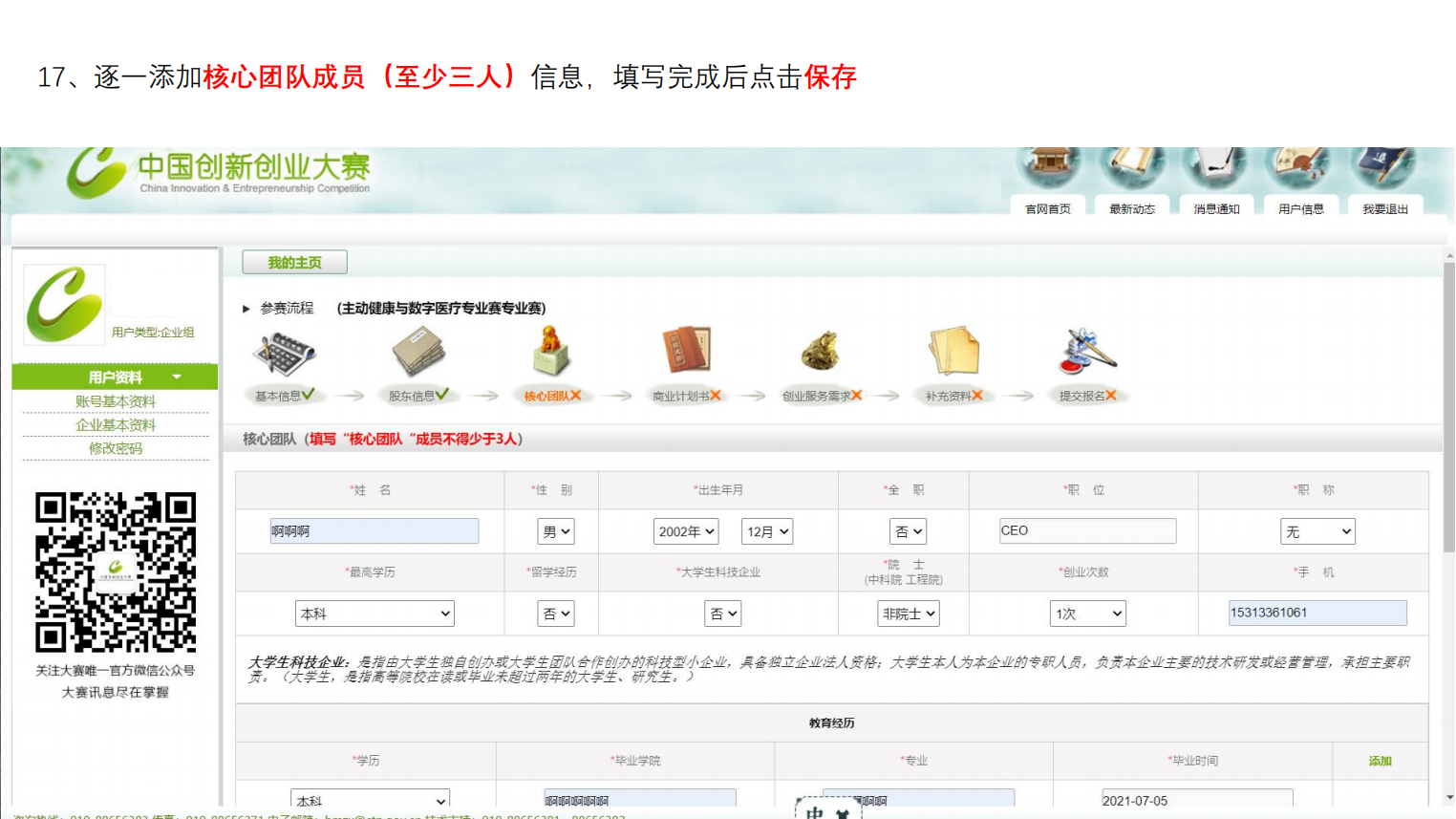Click the 股东信息 step label
This screenshot has width=1456, height=819.
(412, 396)
